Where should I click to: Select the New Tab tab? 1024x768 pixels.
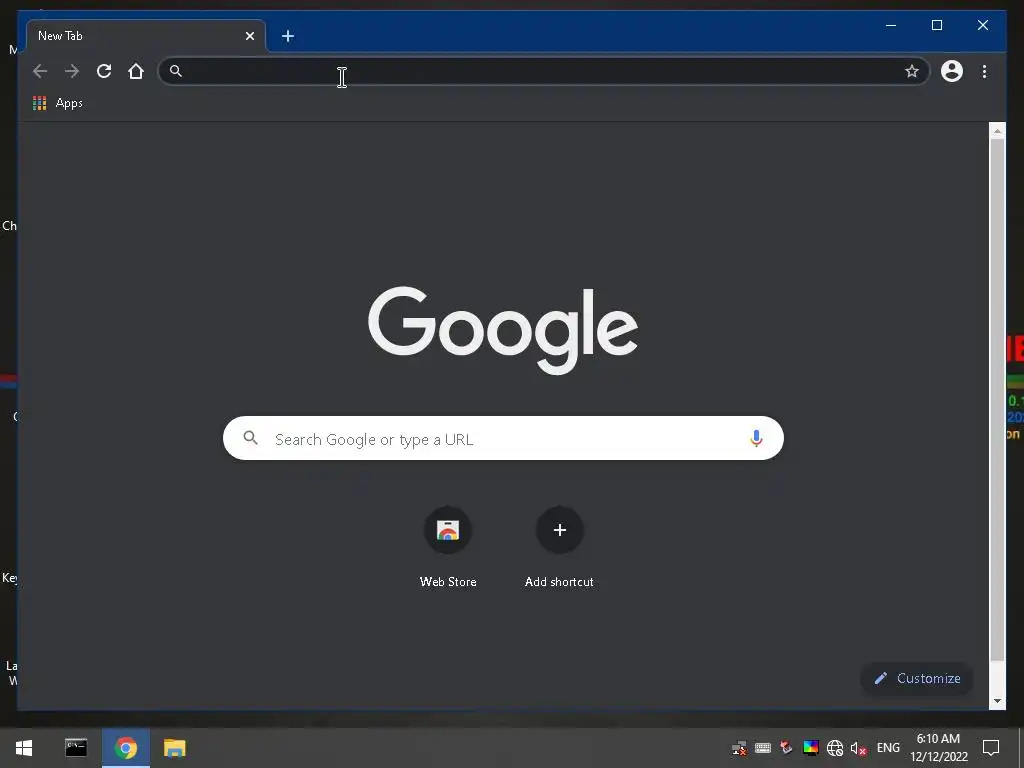click(146, 36)
